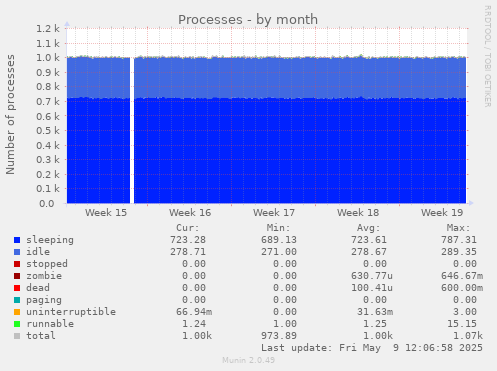
Task: Select the paging legend color square
Action: [17, 300]
